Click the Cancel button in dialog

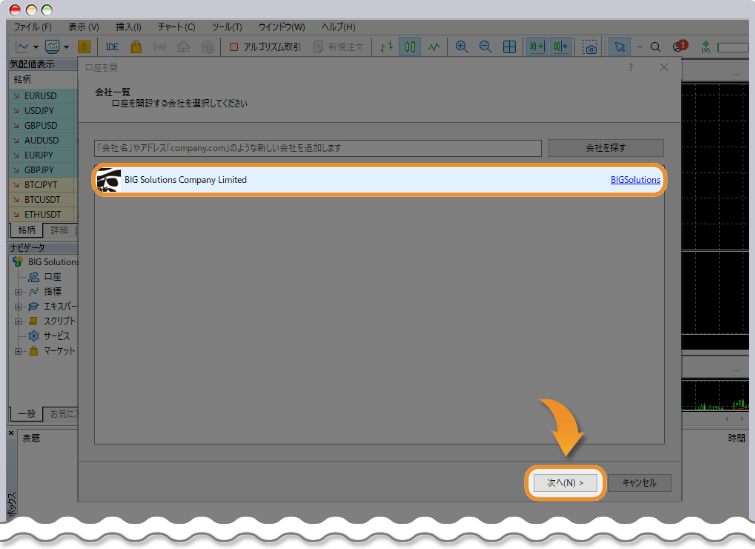tap(639, 483)
